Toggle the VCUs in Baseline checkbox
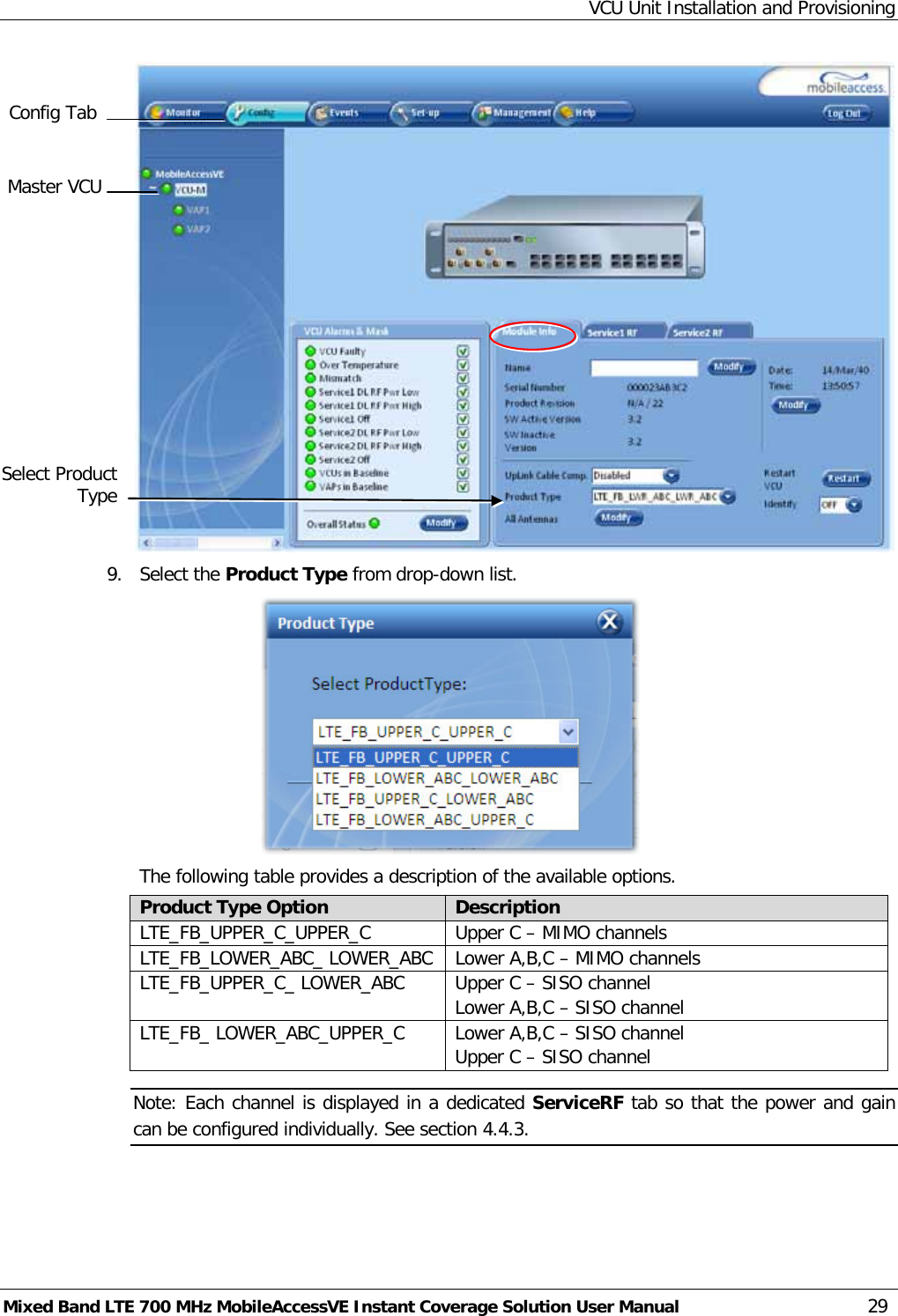898x1316 pixels. click(463, 473)
